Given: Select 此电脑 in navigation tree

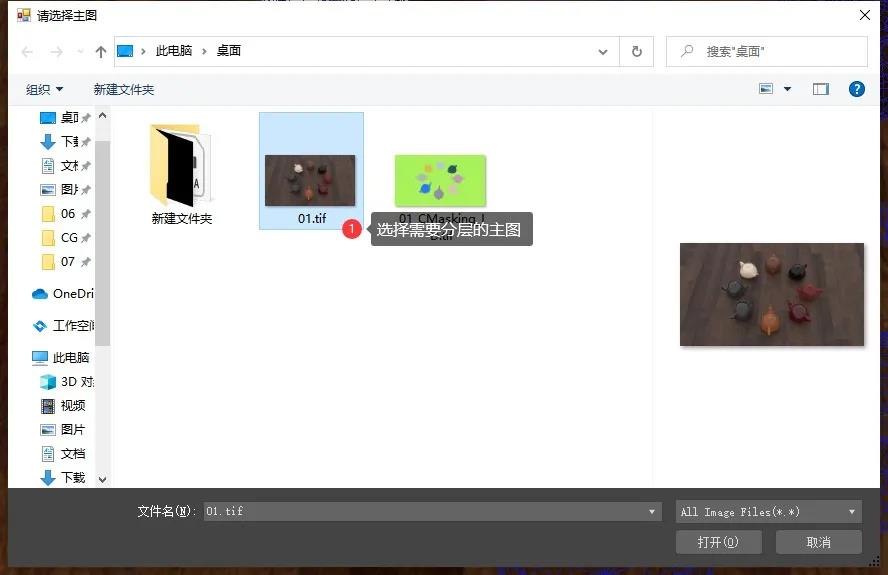Looking at the screenshot, I should [x=70, y=358].
